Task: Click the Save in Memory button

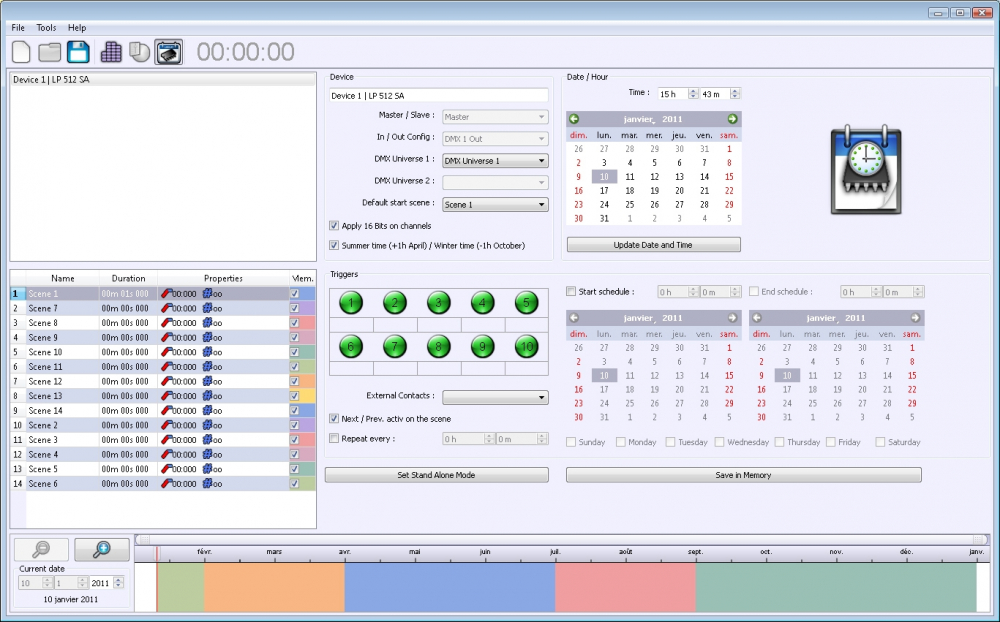Action: pos(743,475)
